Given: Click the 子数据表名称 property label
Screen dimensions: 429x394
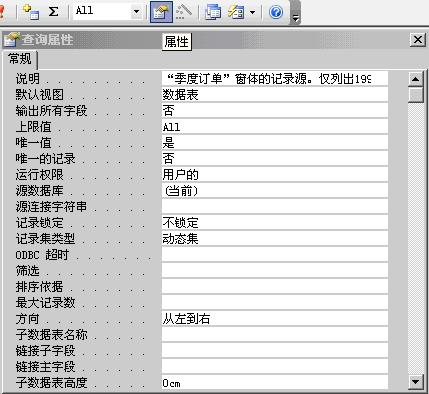Looking at the screenshot, I should tap(51, 335).
